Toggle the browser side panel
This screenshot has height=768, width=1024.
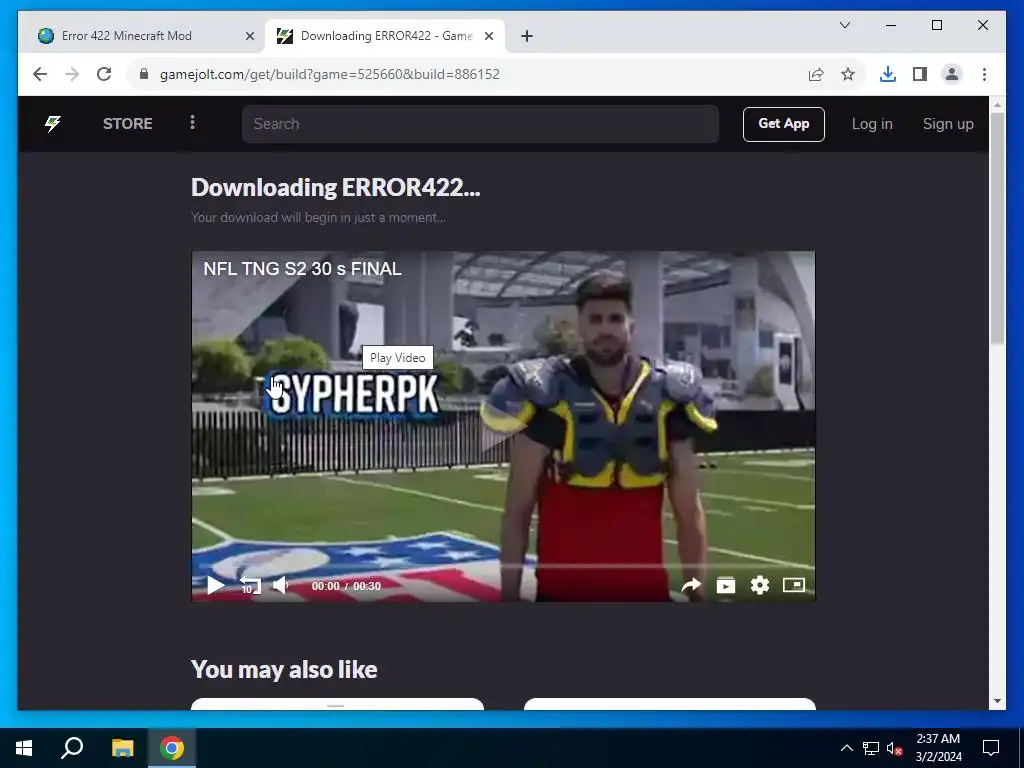[920, 74]
